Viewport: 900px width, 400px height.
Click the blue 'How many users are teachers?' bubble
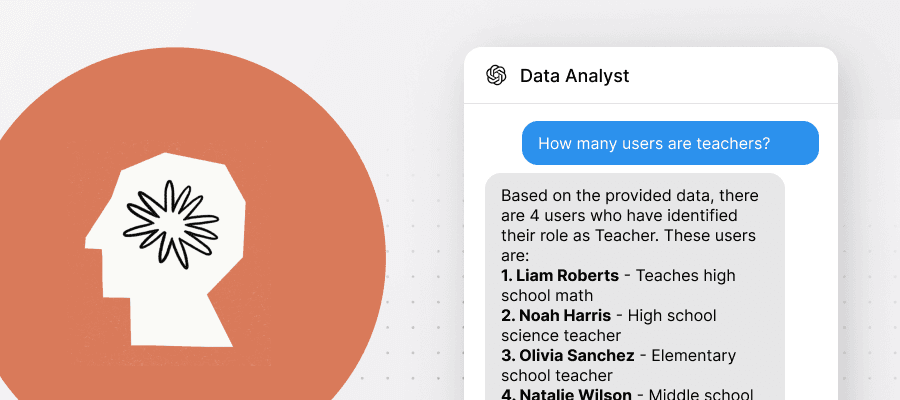pyautogui.click(x=669, y=143)
